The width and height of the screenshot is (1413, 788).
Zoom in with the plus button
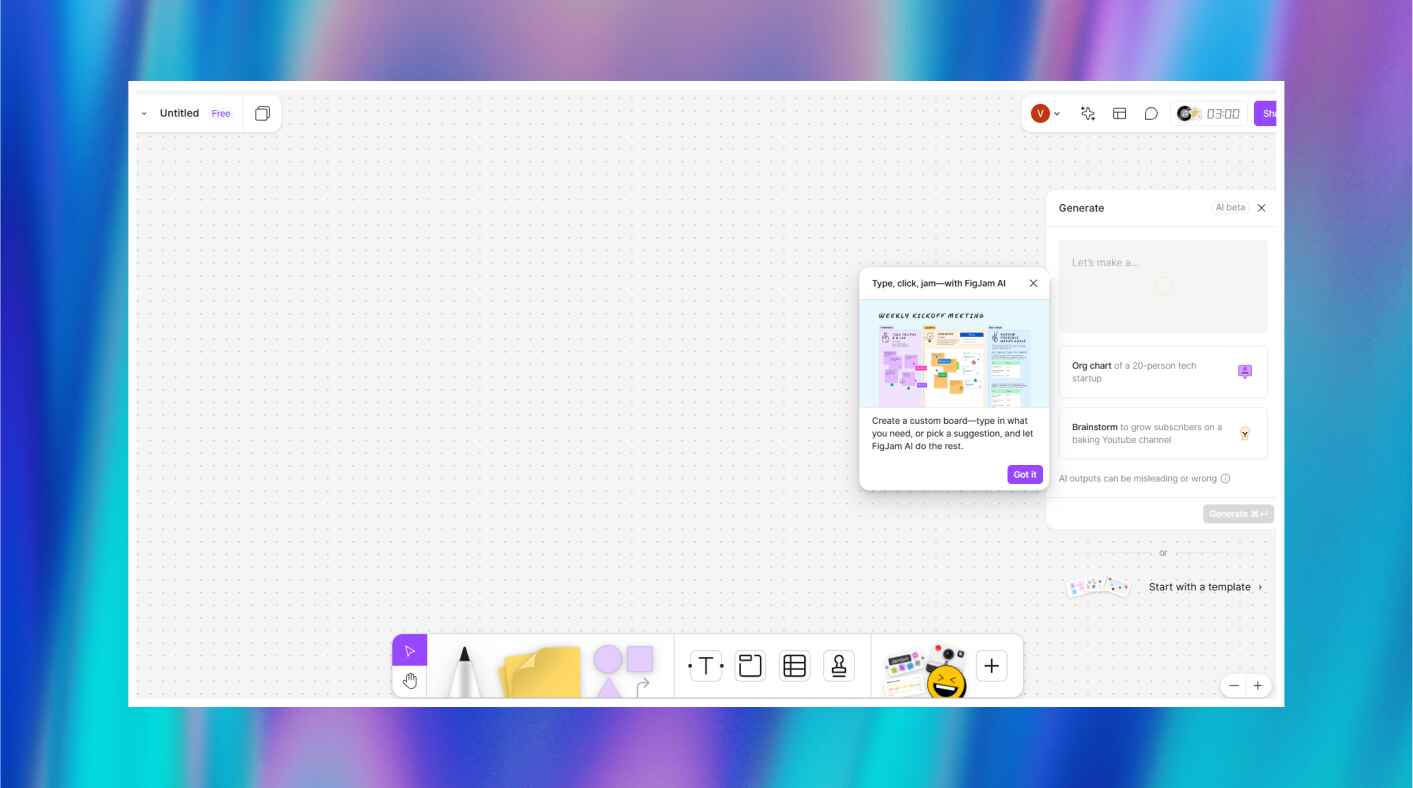(x=1258, y=686)
